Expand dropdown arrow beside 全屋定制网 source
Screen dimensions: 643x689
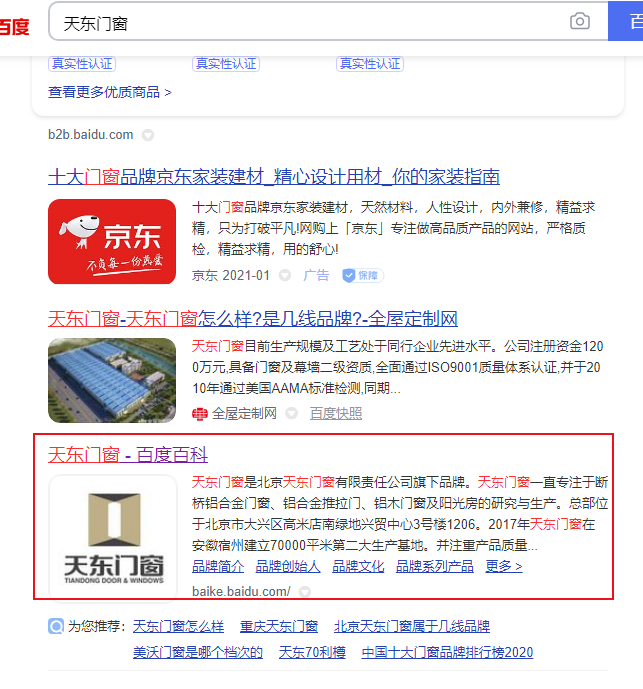click(x=292, y=413)
